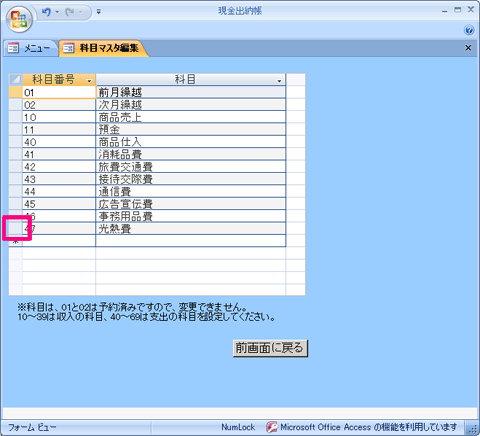Select row selector for record 47
The width and height of the screenshot is (480, 436).
(15, 229)
